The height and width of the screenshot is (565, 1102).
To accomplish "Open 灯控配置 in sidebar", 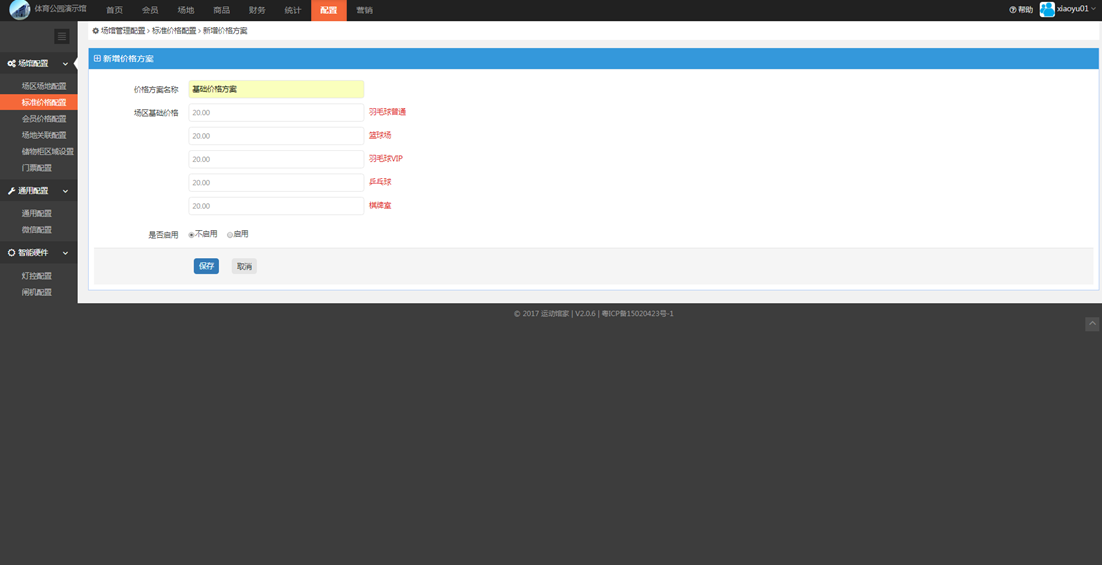I will click(39, 275).
